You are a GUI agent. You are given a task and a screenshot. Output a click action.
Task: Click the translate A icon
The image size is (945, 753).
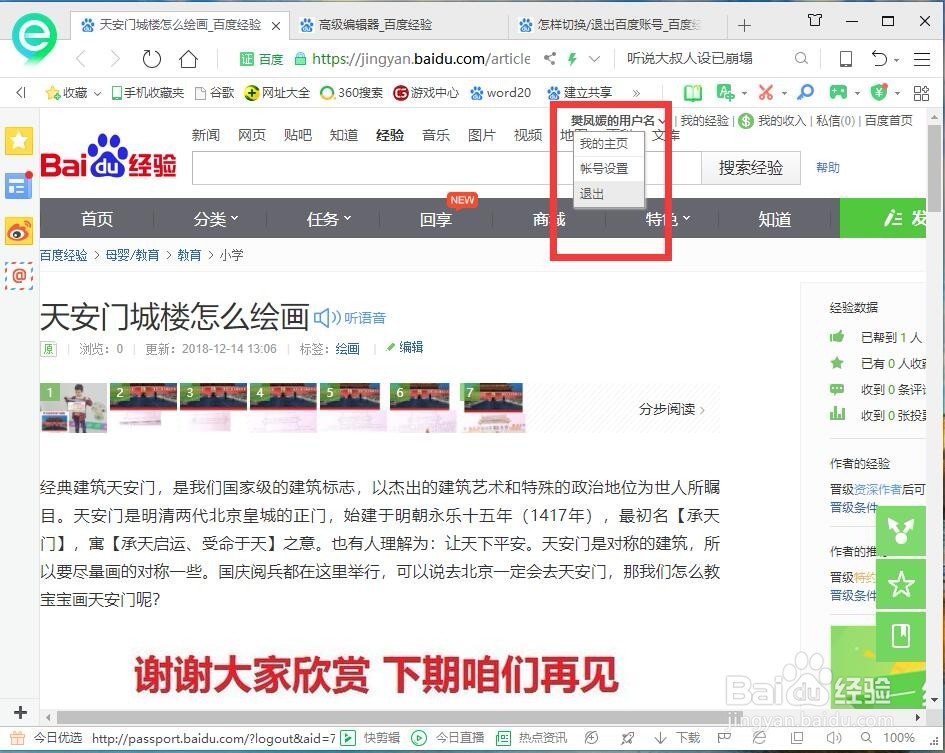[x=725, y=92]
